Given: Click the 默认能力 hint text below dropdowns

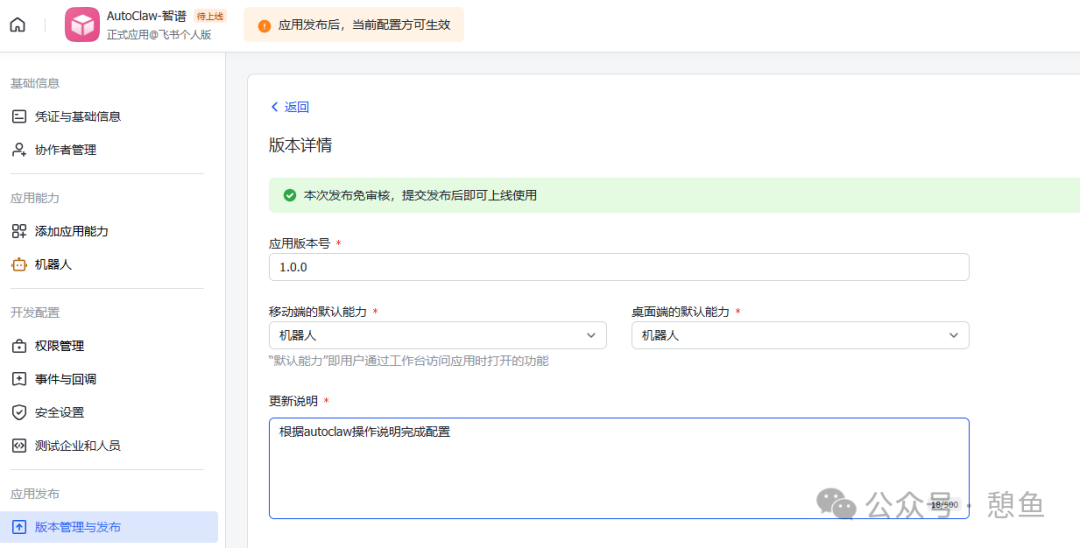Looking at the screenshot, I should tap(408, 361).
